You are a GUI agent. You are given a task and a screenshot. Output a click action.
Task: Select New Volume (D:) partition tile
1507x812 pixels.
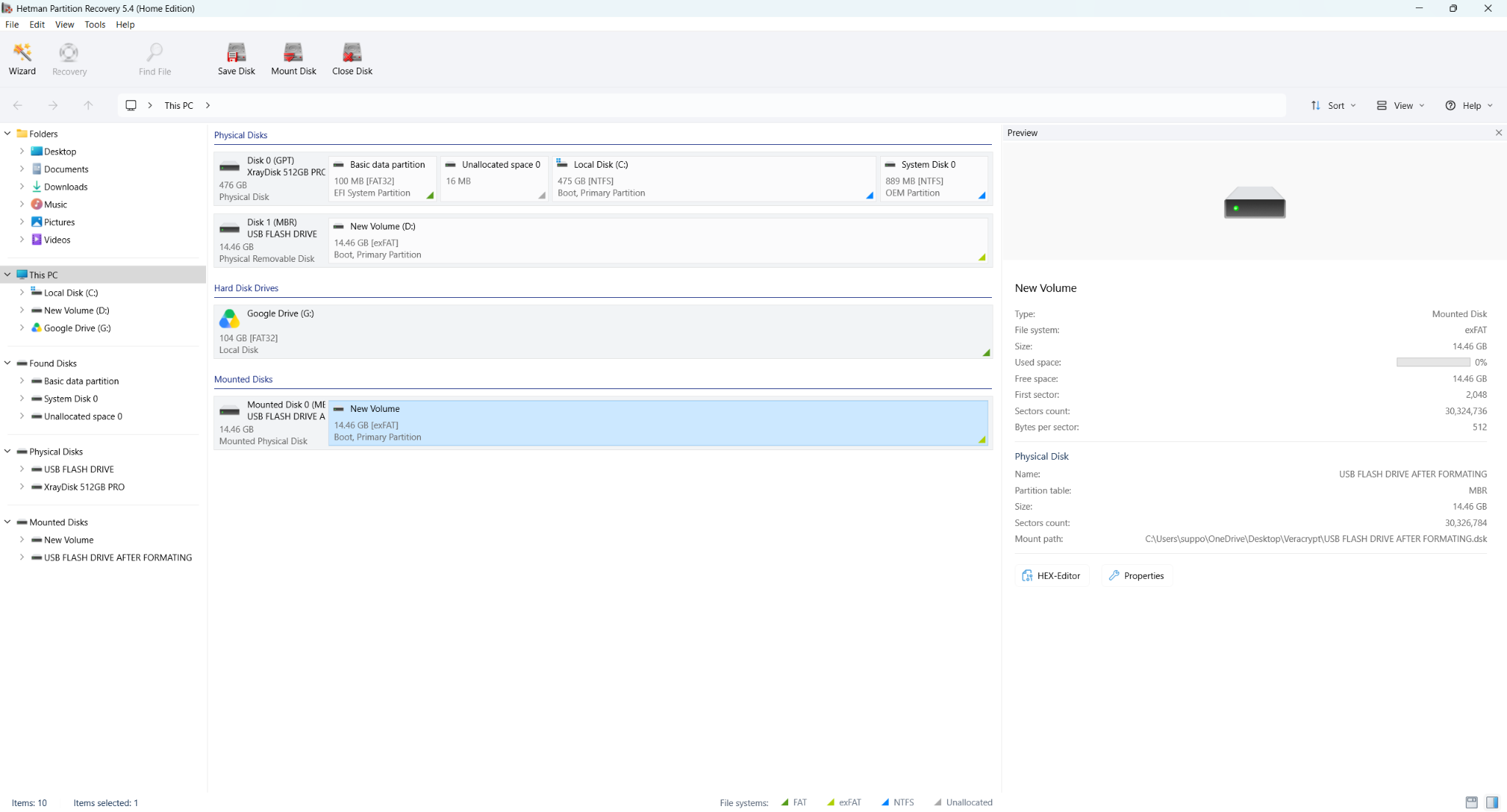(x=658, y=240)
